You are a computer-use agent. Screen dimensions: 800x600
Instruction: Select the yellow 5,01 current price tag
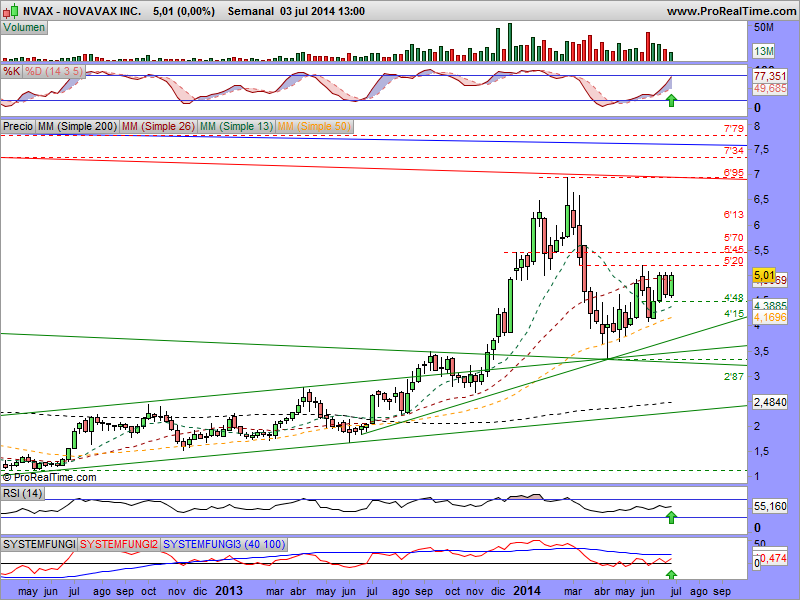click(x=764, y=276)
